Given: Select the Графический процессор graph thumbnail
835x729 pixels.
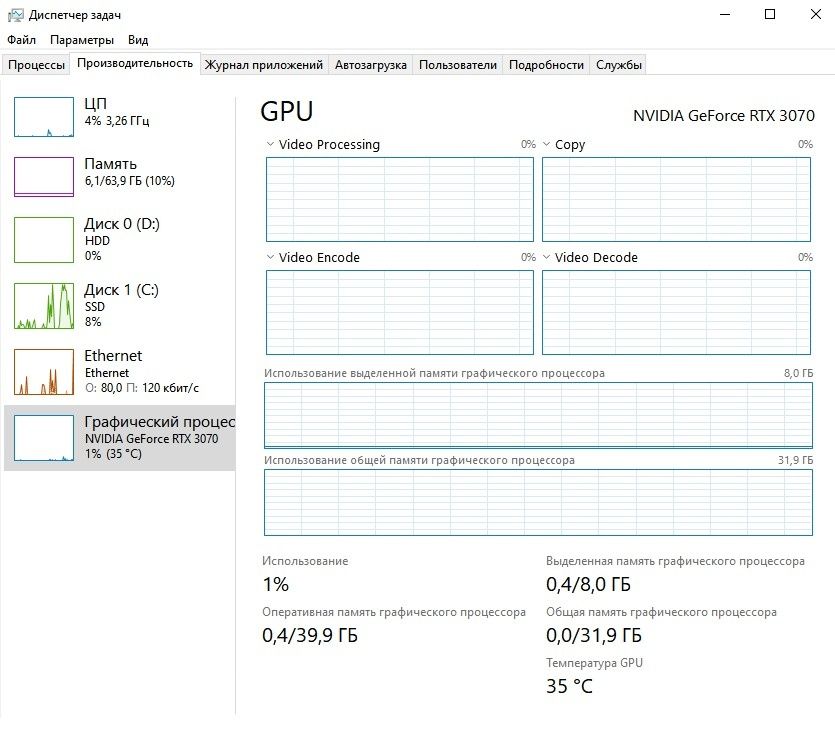Looking at the screenshot, I should 44,438.
